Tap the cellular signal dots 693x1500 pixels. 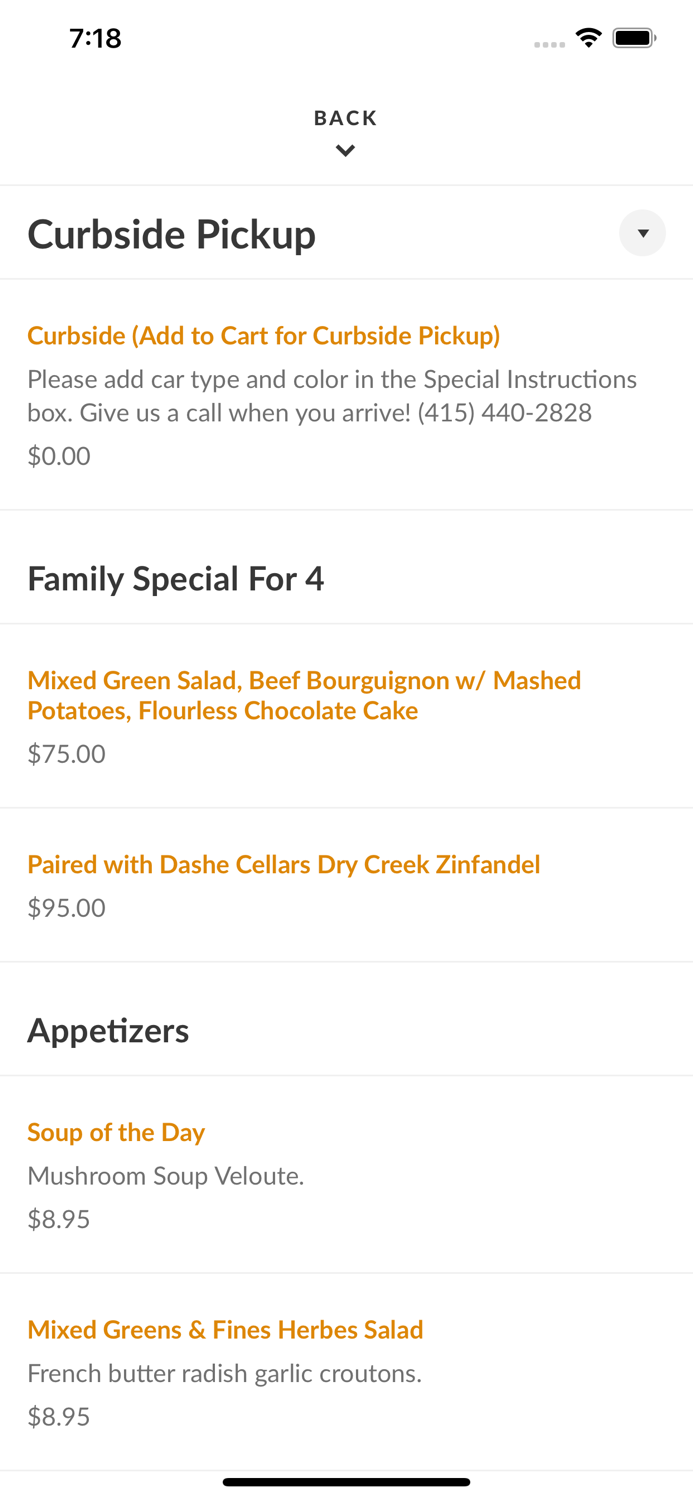tap(549, 44)
